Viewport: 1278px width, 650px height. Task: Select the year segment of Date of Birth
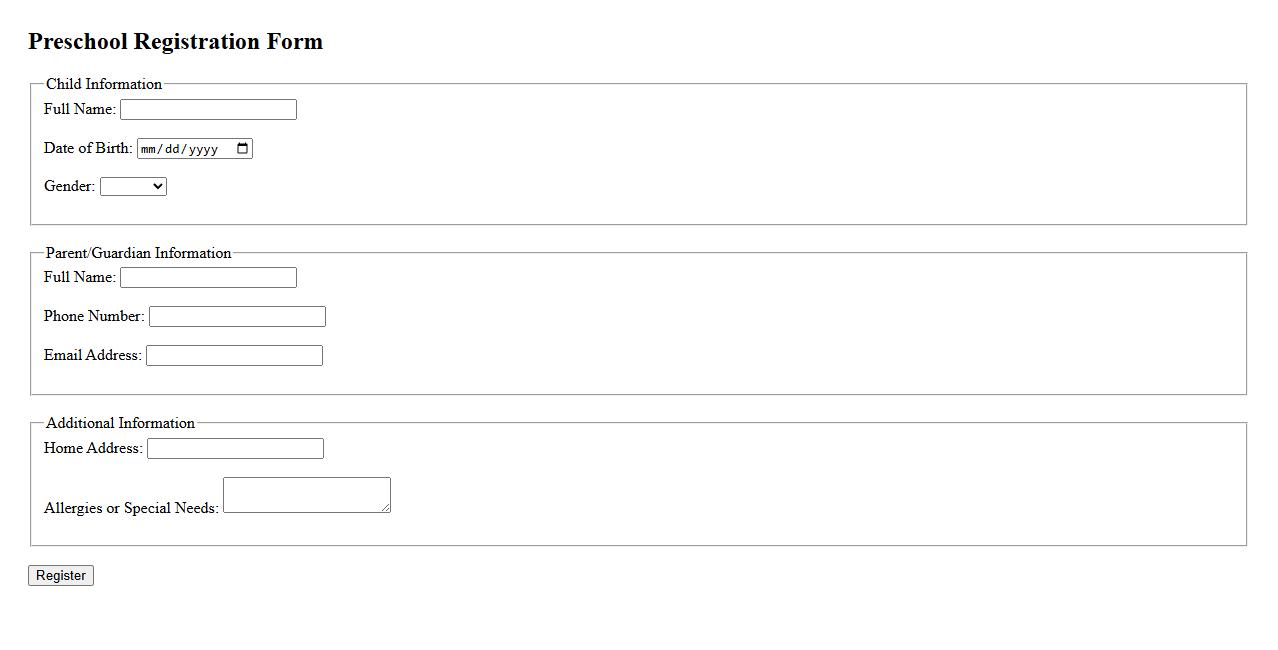pyautogui.click(x=203, y=150)
